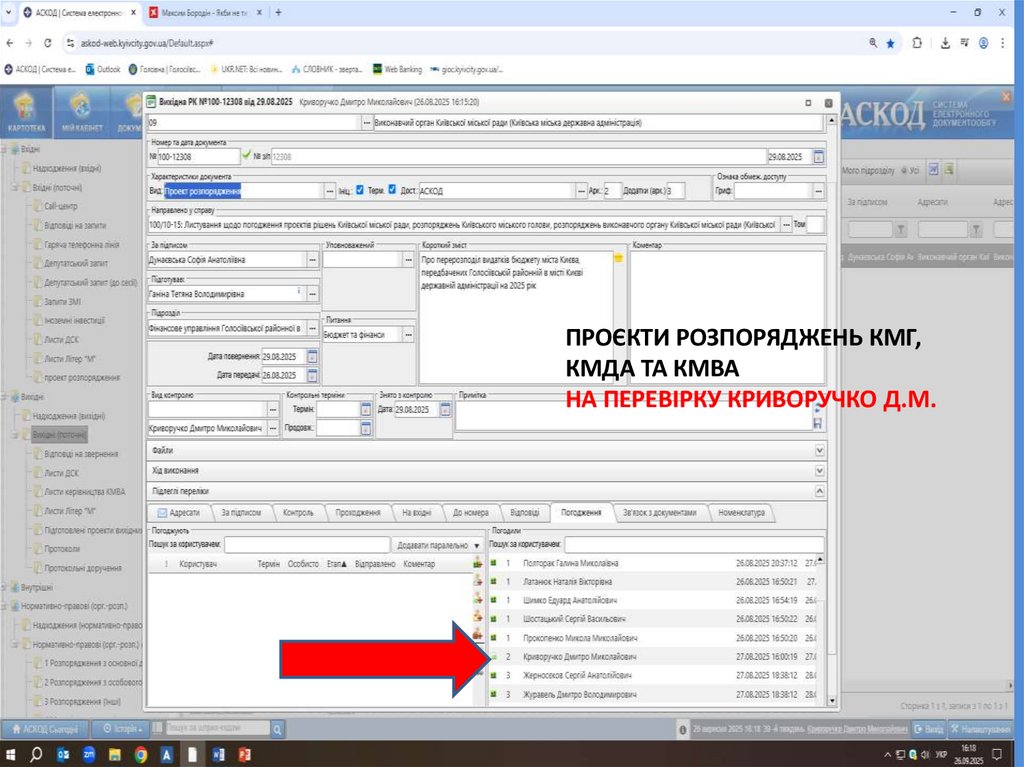Open the Дост. delivery method selector button

pyautogui.click(x=581, y=191)
